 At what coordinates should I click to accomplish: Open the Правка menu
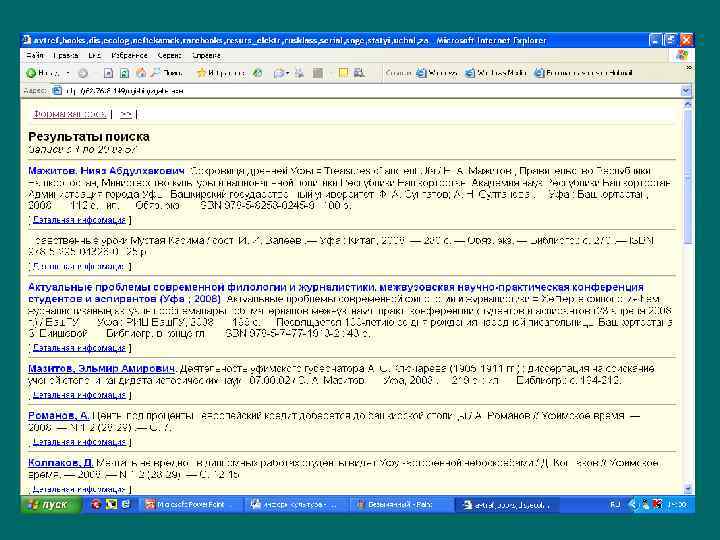(66, 56)
